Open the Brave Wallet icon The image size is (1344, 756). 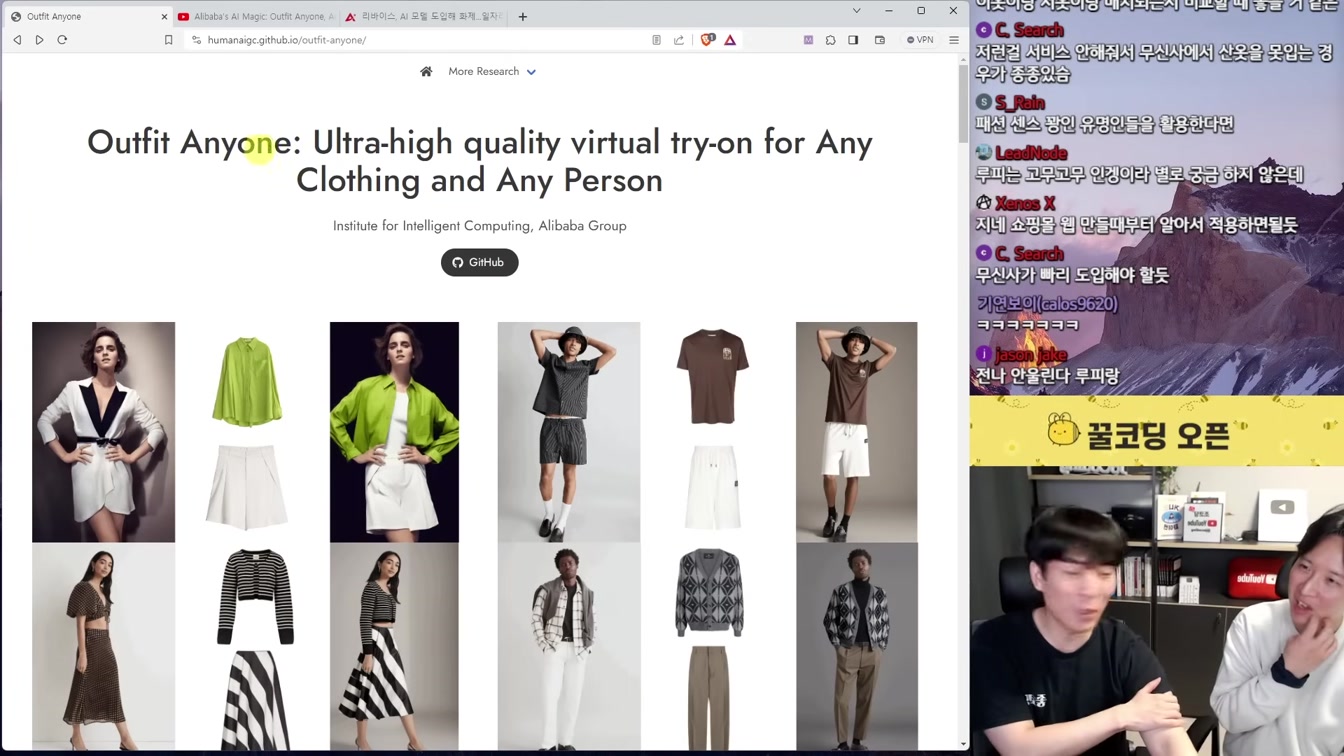click(880, 40)
